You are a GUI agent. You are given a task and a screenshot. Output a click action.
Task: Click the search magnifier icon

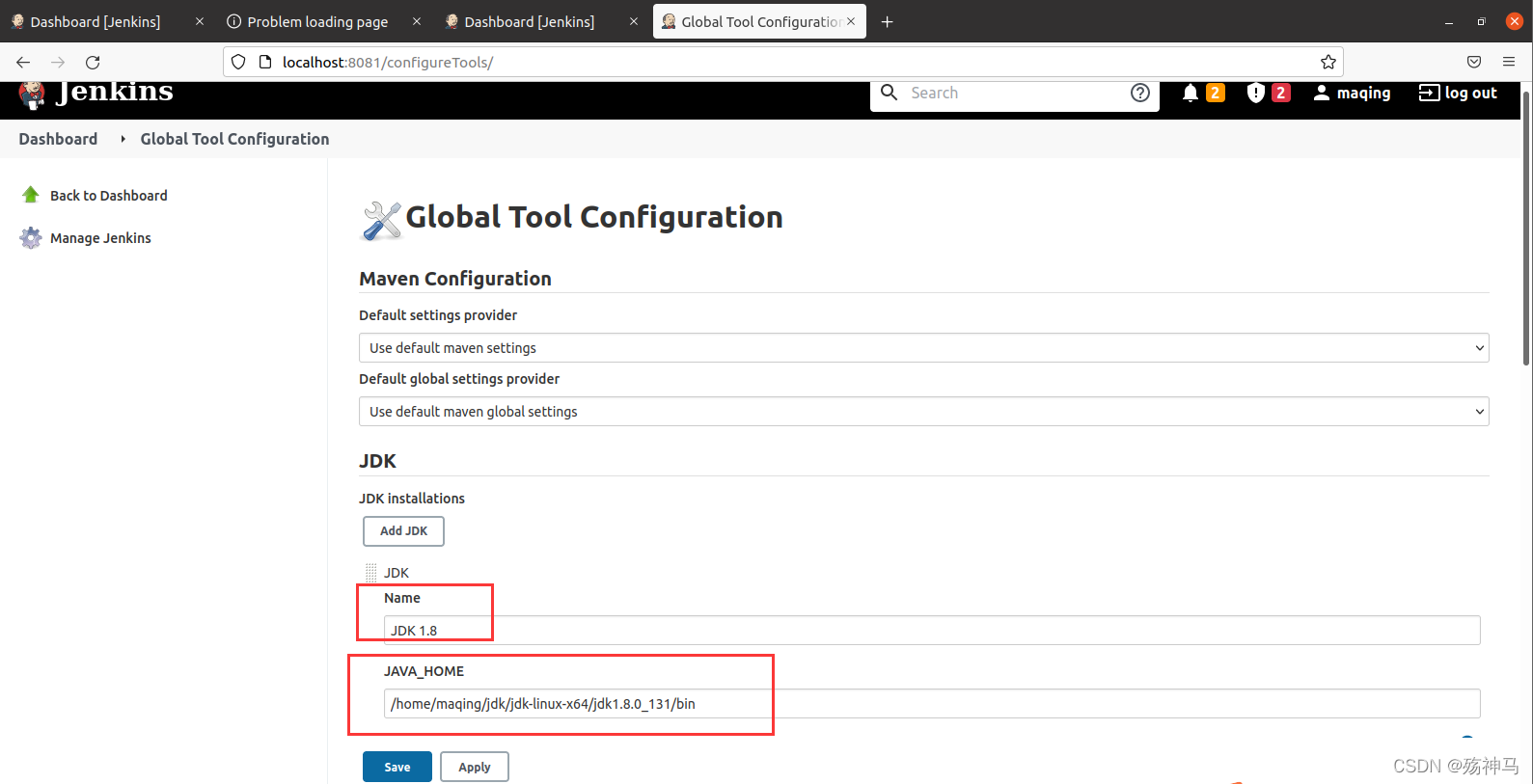890,93
